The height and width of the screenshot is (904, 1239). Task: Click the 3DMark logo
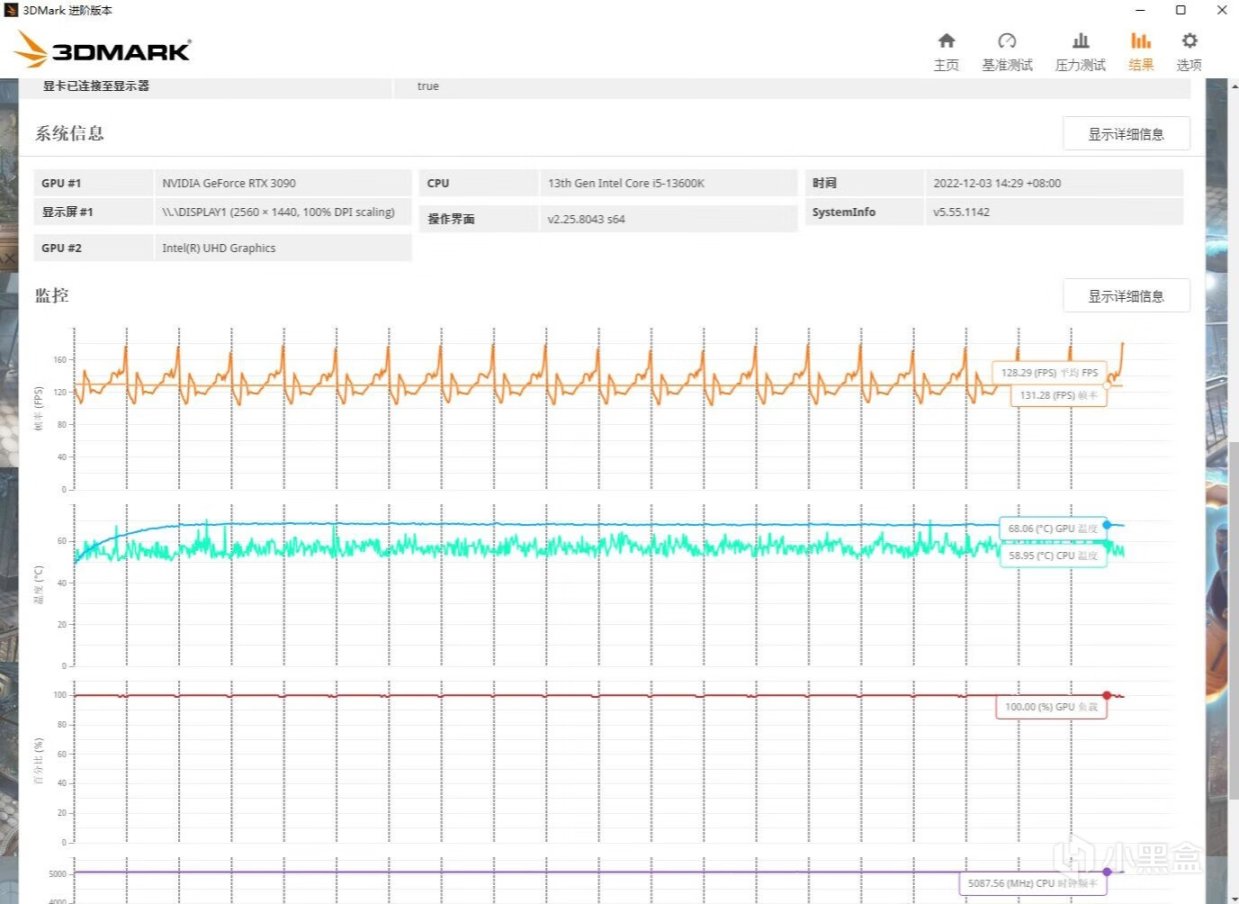point(102,49)
